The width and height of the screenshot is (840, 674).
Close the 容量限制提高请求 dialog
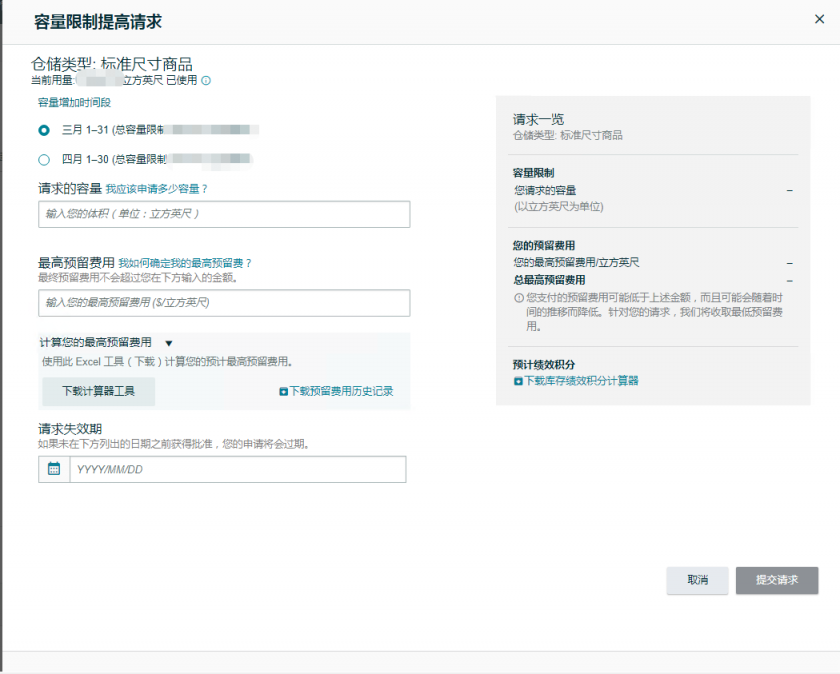click(x=819, y=19)
